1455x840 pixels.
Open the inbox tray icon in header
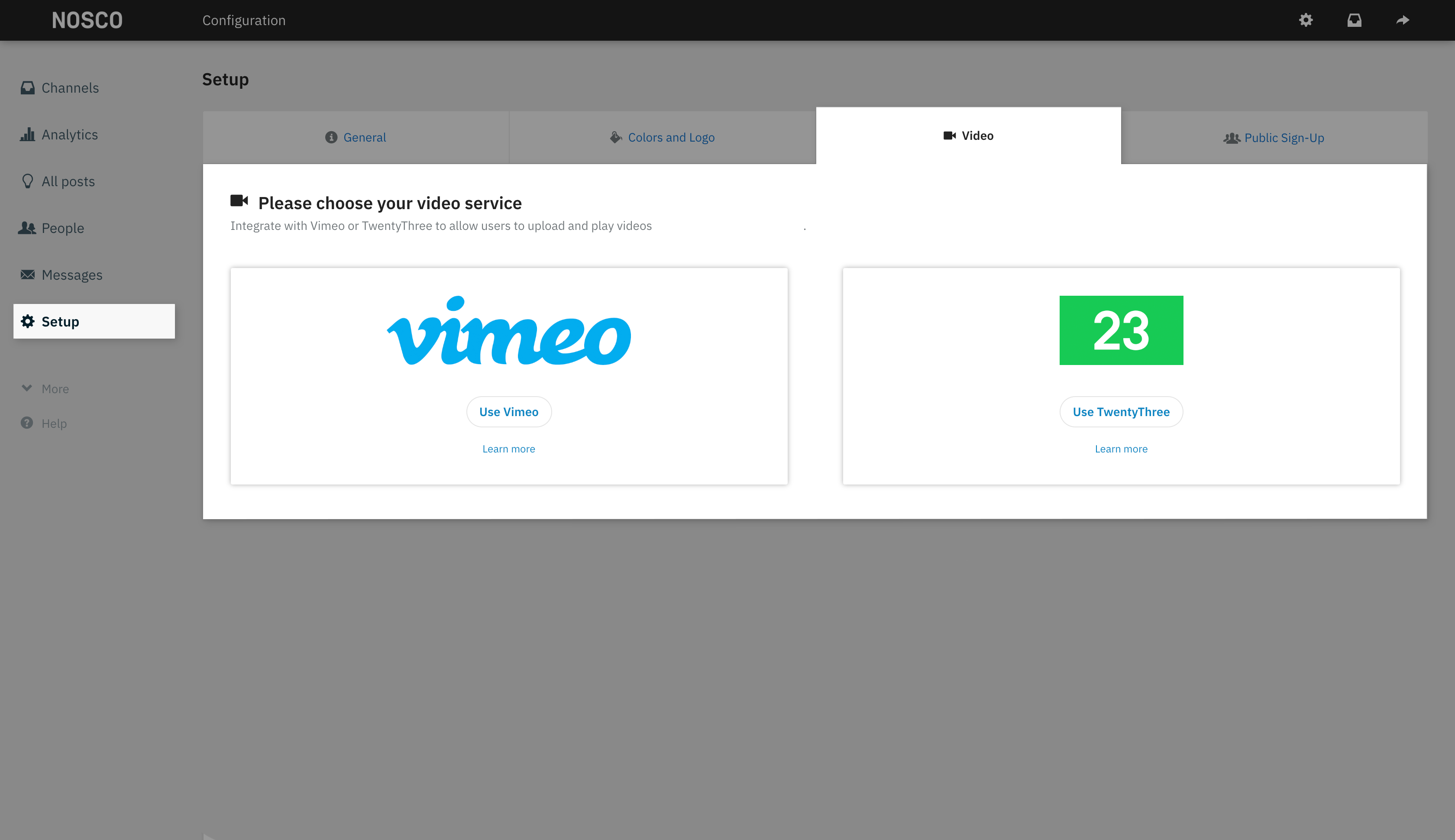[1354, 20]
